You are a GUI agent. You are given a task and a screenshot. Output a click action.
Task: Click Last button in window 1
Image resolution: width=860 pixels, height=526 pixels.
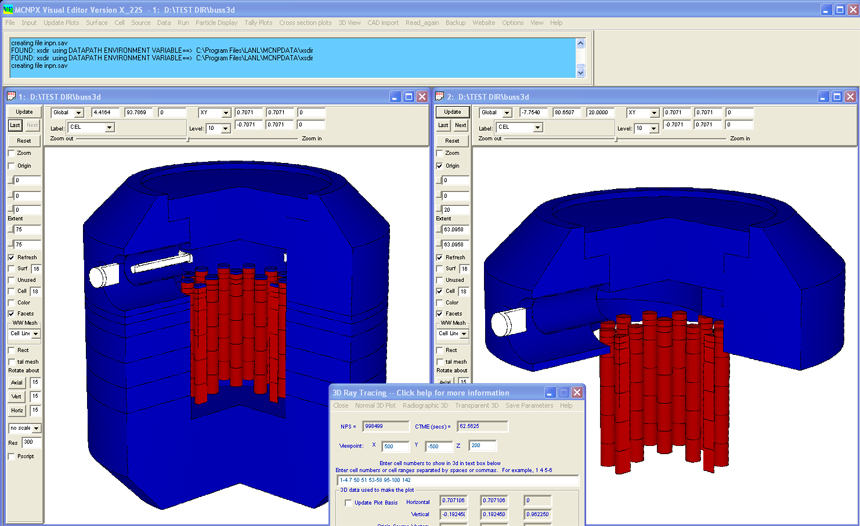pos(15,125)
